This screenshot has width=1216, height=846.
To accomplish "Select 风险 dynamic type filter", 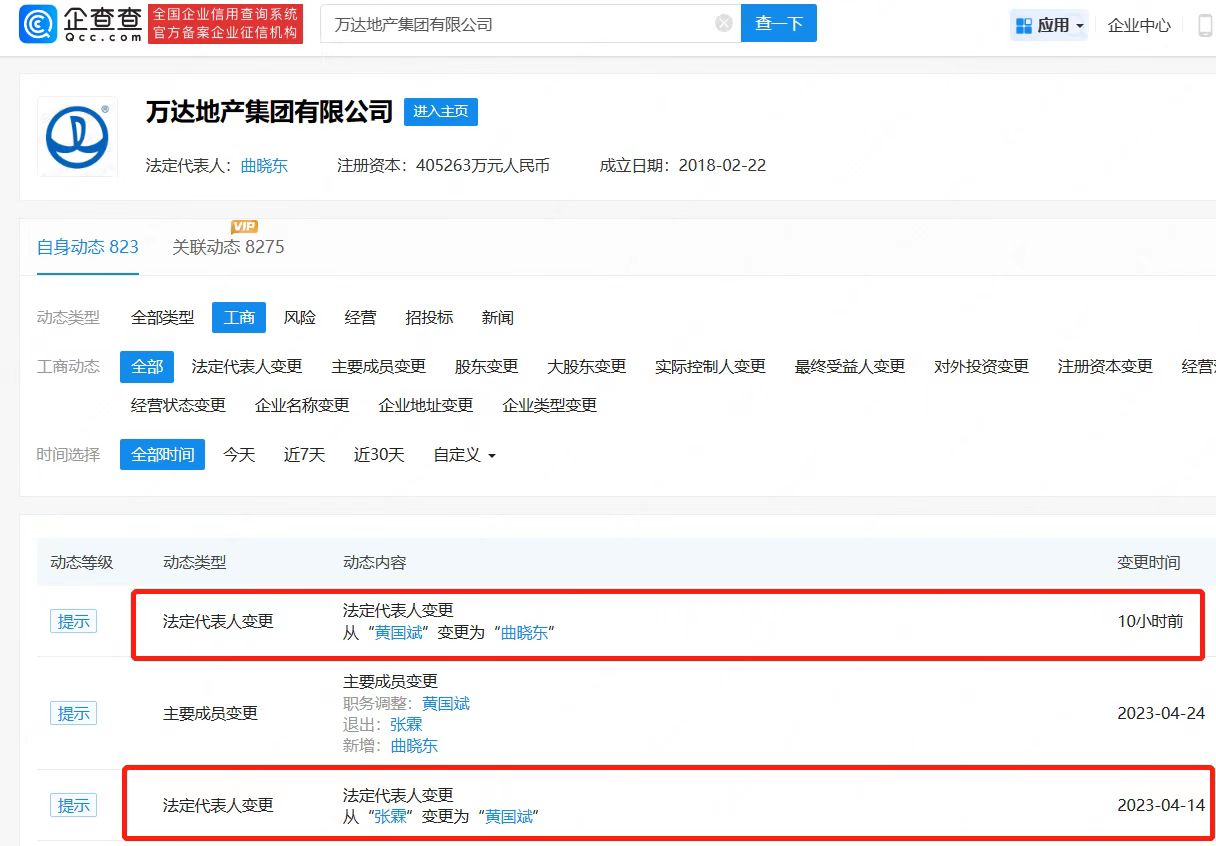I will click(x=300, y=318).
